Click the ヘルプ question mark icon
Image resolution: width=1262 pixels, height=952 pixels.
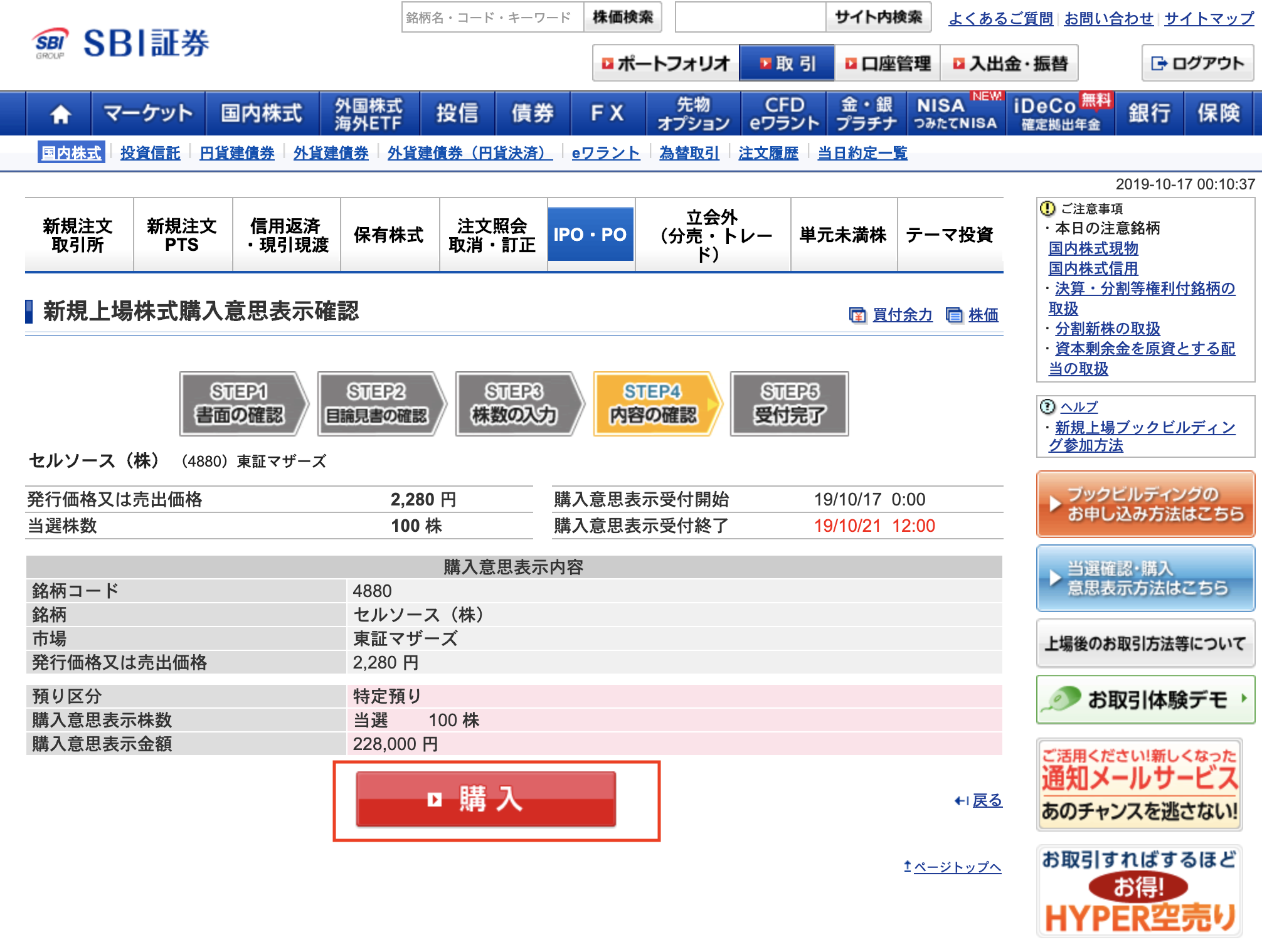tap(1047, 406)
